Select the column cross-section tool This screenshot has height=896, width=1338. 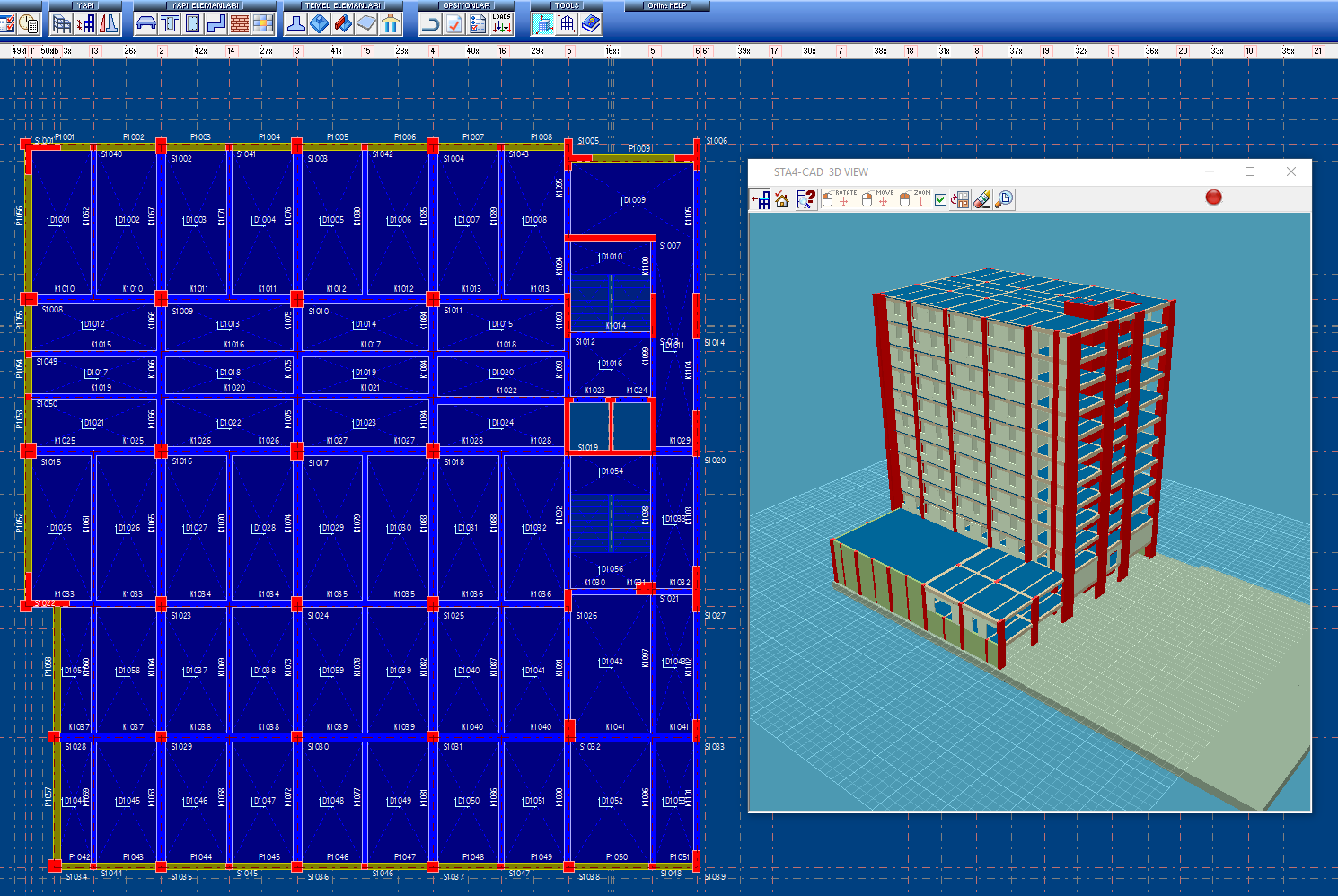click(192, 24)
